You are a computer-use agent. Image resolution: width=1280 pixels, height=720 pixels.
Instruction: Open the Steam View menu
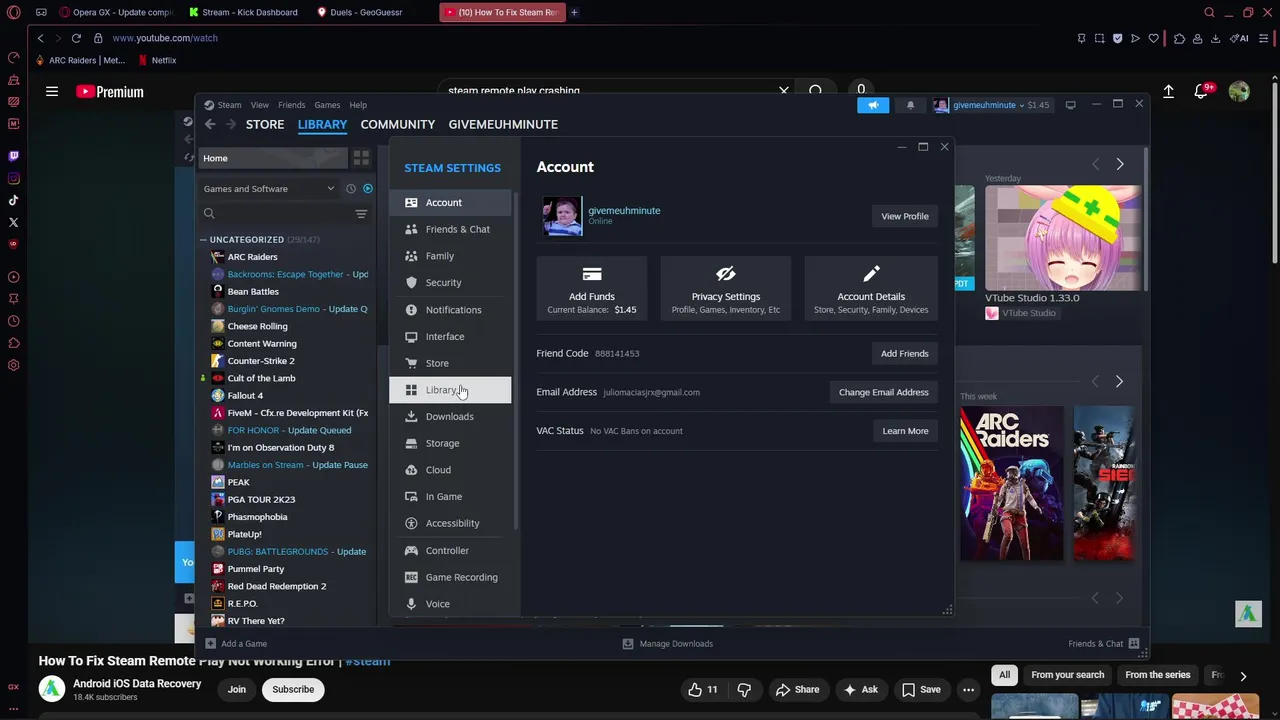(x=260, y=105)
